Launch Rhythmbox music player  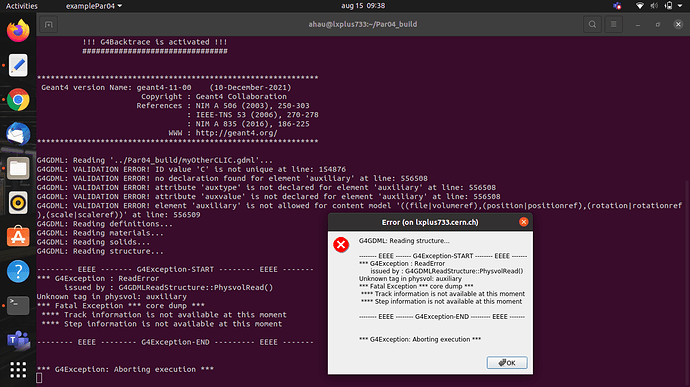18,203
